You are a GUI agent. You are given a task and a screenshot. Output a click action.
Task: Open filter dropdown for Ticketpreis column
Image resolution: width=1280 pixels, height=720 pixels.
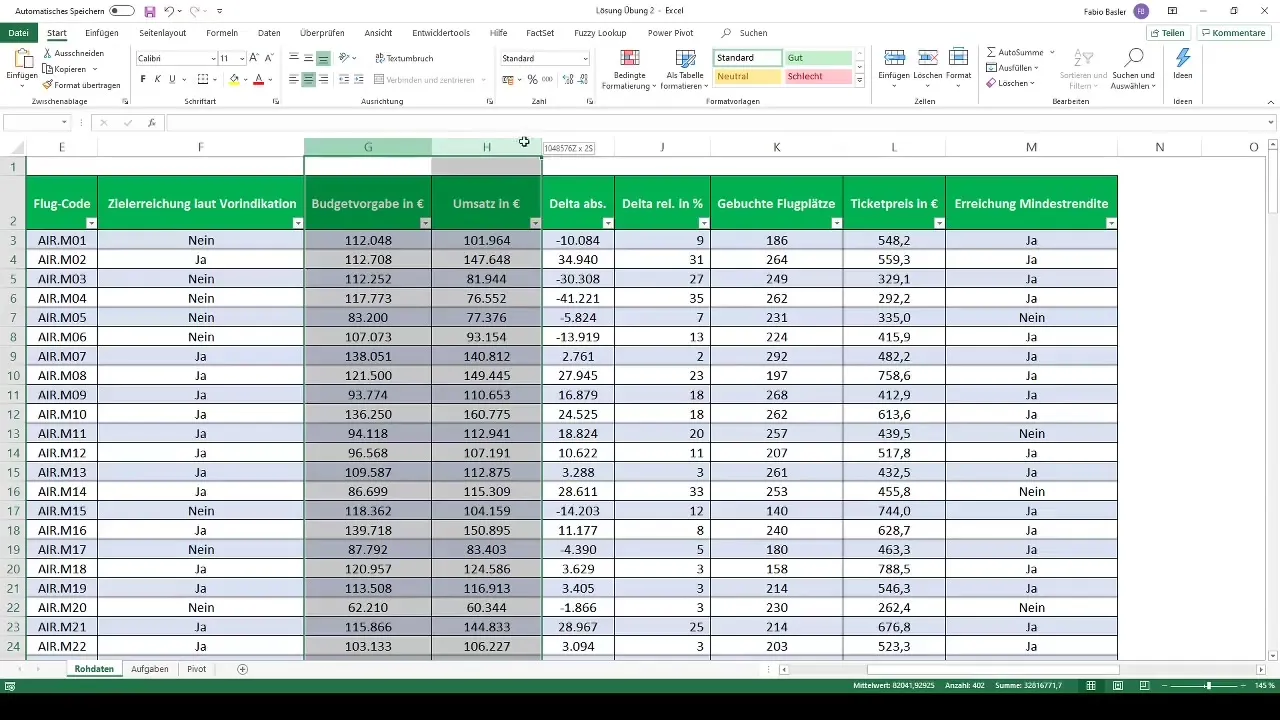coord(939,223)
